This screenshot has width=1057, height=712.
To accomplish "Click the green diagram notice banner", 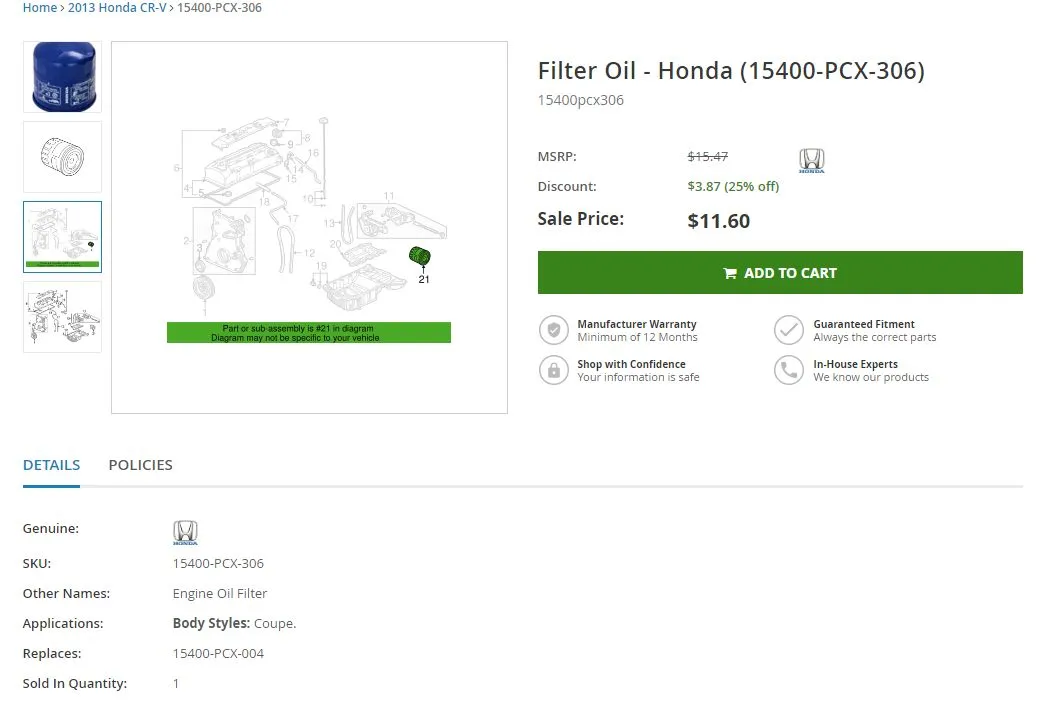I will click(x=309, y=333).
